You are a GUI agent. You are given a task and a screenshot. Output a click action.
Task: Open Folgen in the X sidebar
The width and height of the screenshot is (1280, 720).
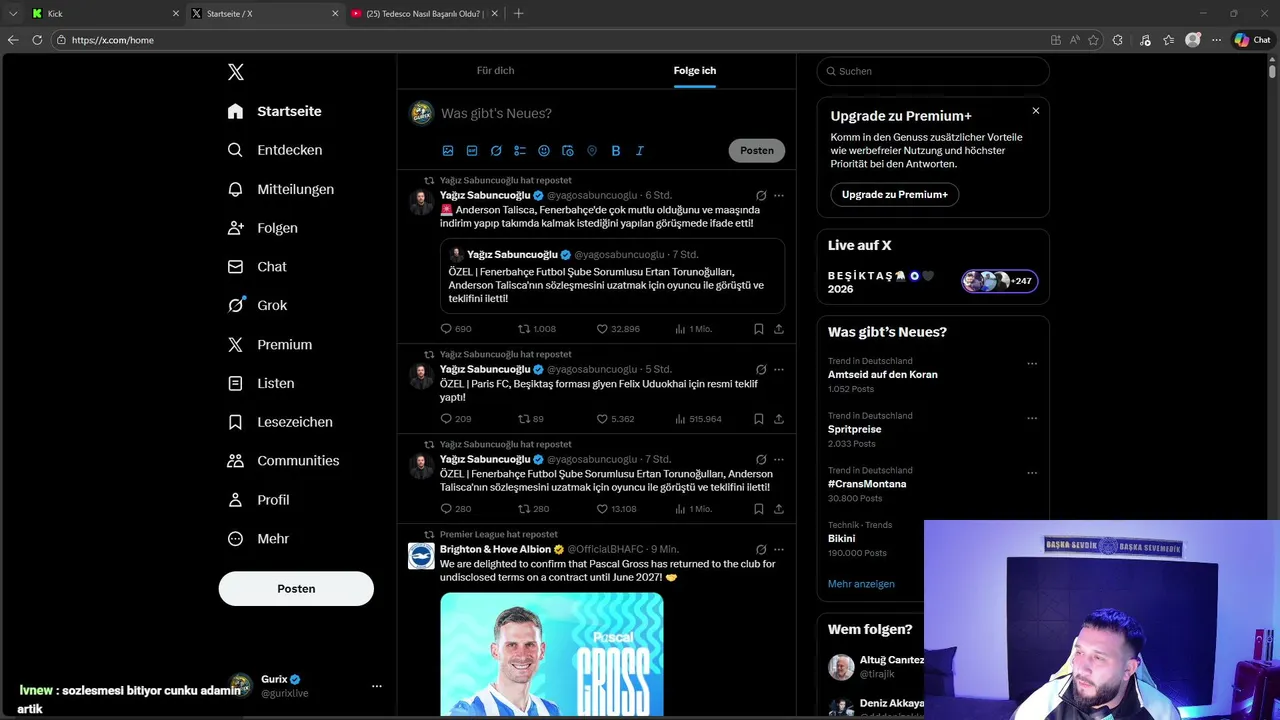click(263, 228)
